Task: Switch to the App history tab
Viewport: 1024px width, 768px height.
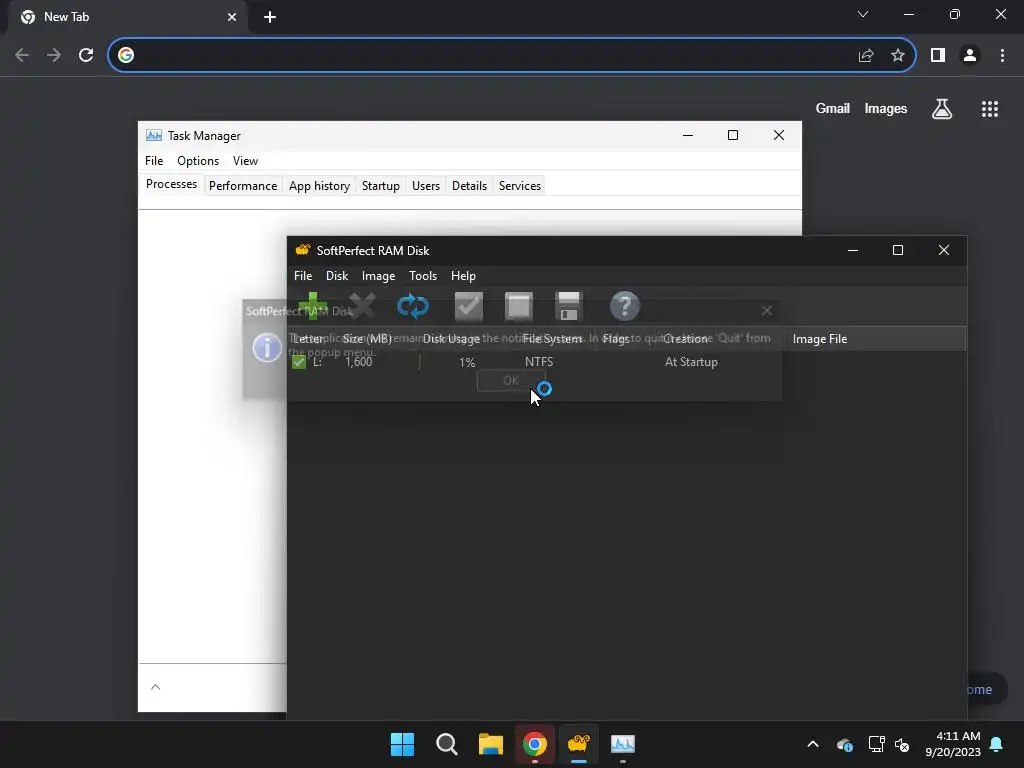Action: click(319, 186)
